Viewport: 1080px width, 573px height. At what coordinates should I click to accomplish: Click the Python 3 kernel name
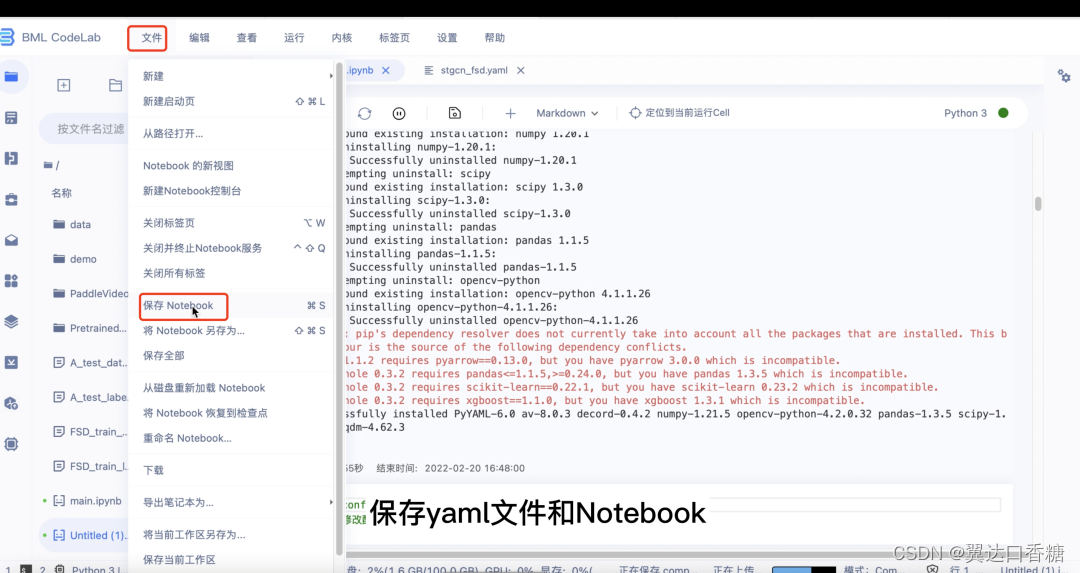[965, 113]
